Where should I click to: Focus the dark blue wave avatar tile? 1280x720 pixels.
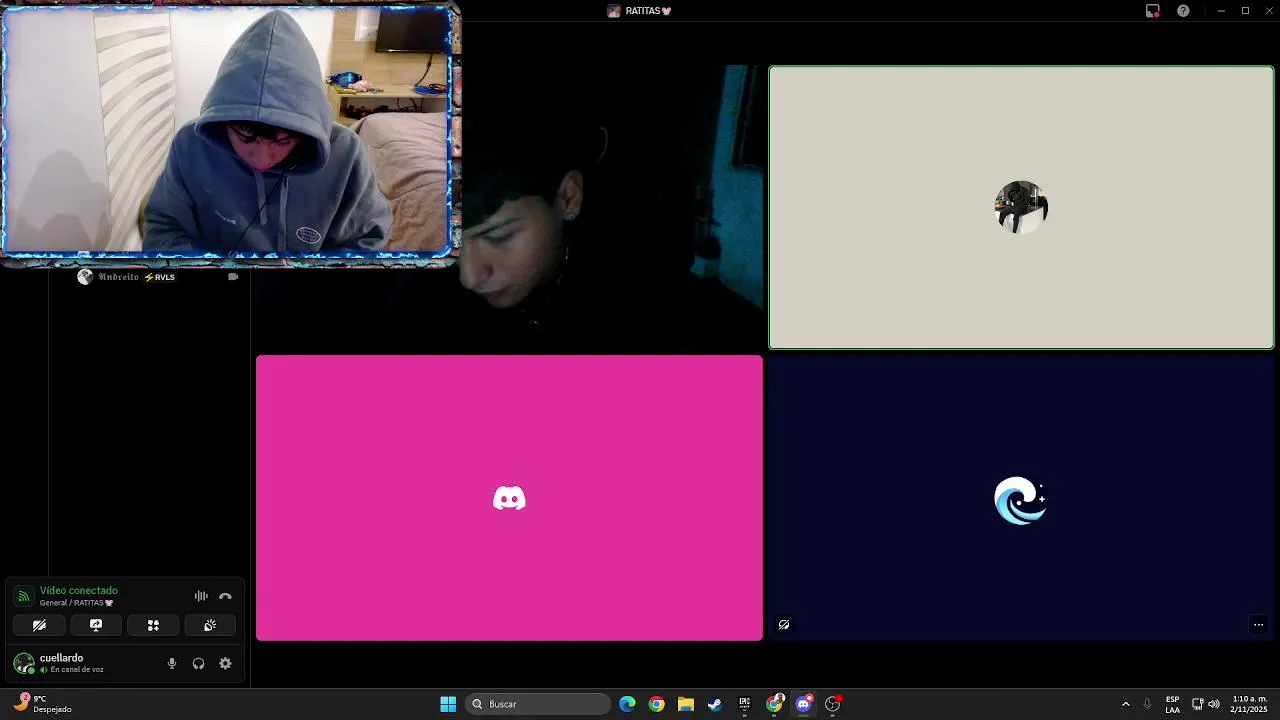coord(1021,498)
